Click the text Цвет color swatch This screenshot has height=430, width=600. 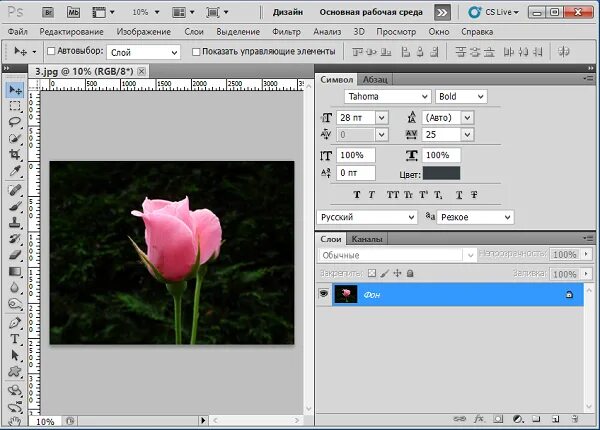(x=441, y=173)
